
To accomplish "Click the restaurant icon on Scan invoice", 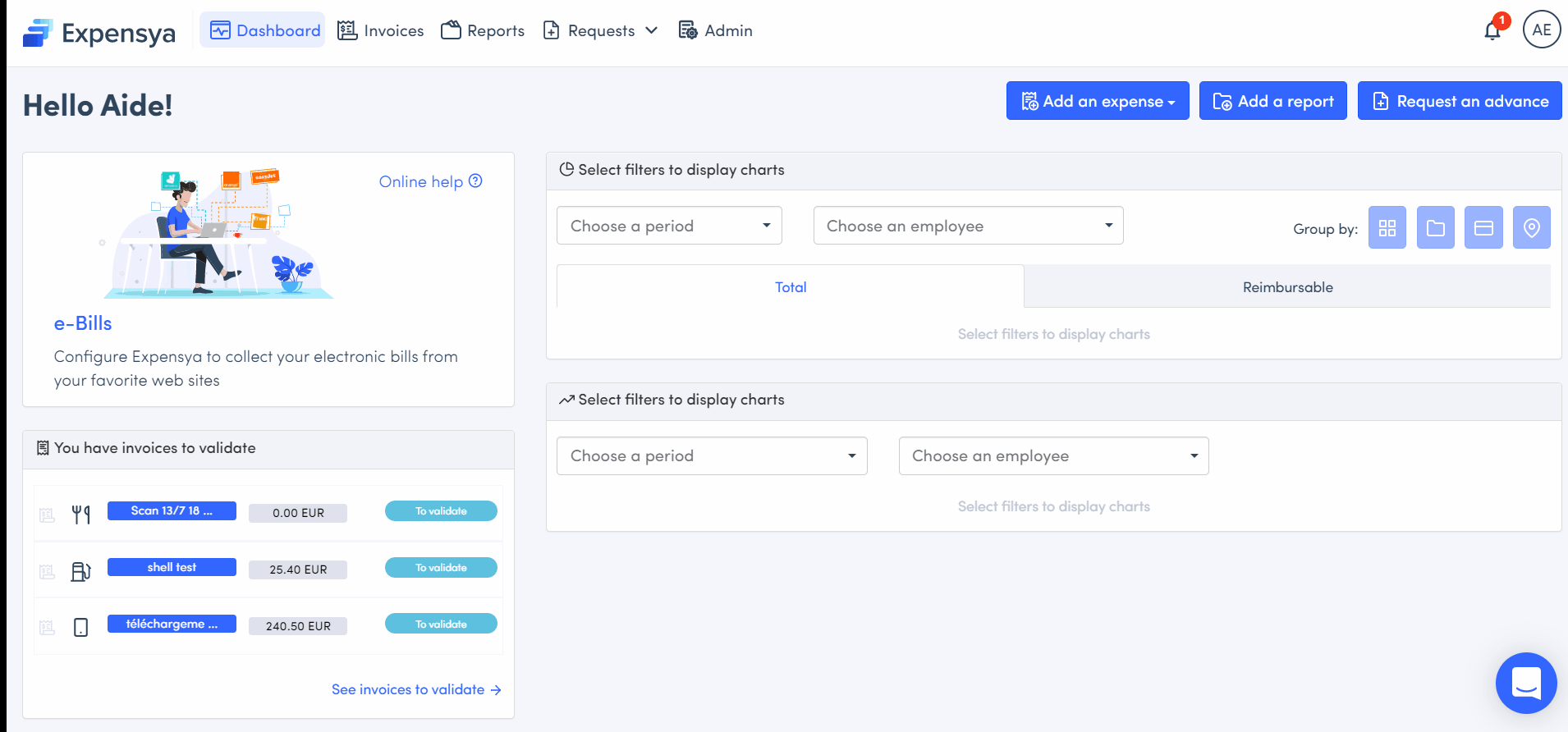I will (80, 515).
